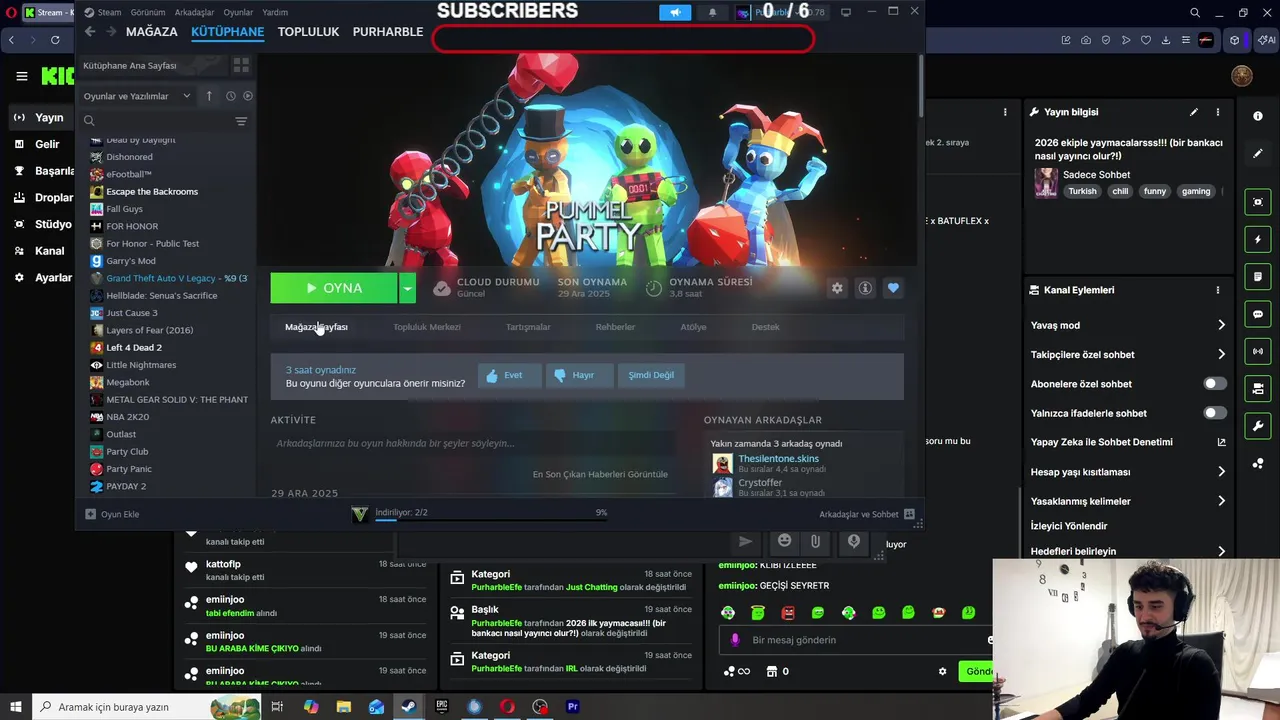
Task: Switch to Topluluk Merkezi tab
Action: click(x=427, y=327)
